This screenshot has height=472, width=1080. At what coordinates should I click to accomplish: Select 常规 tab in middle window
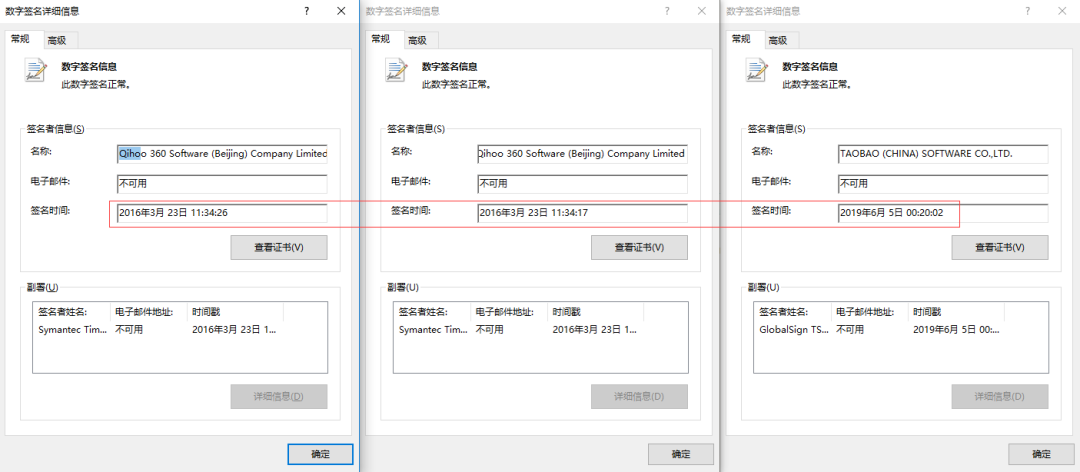[x=385, y=39]
